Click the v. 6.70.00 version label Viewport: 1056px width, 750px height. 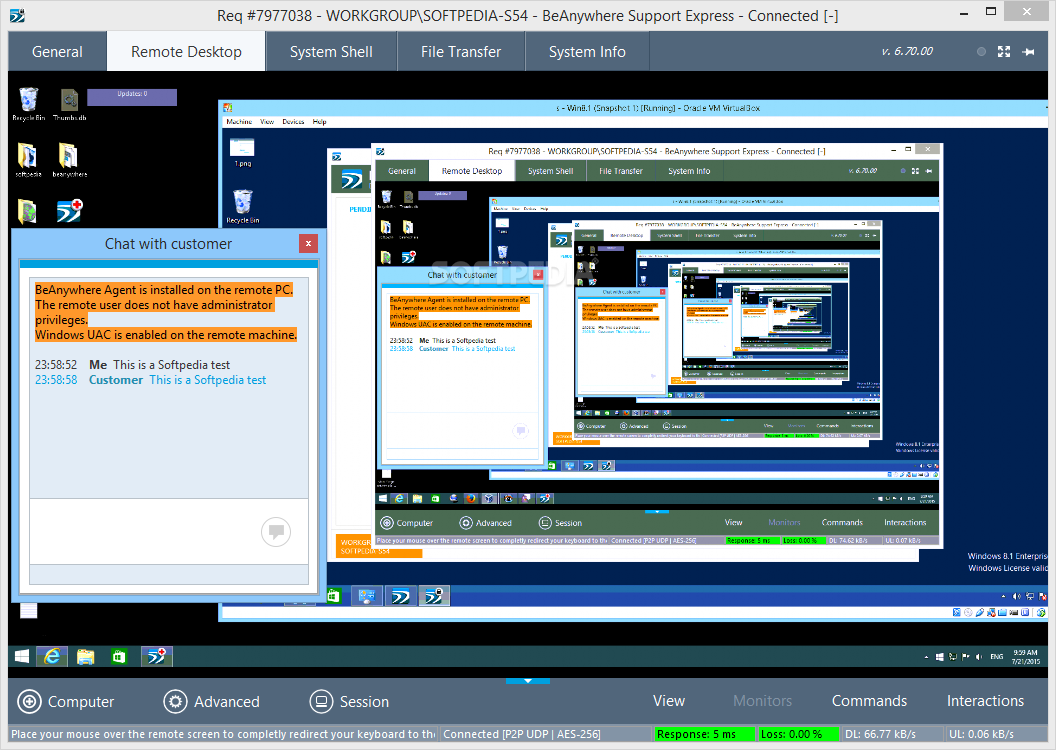[906, 51]
